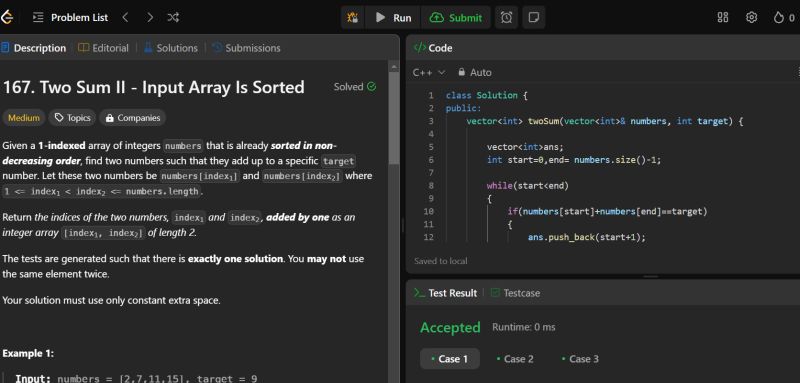Image resolution: width=800 pixels, height=383 pixels.
Task: Run the code
Action: [393, 17]
